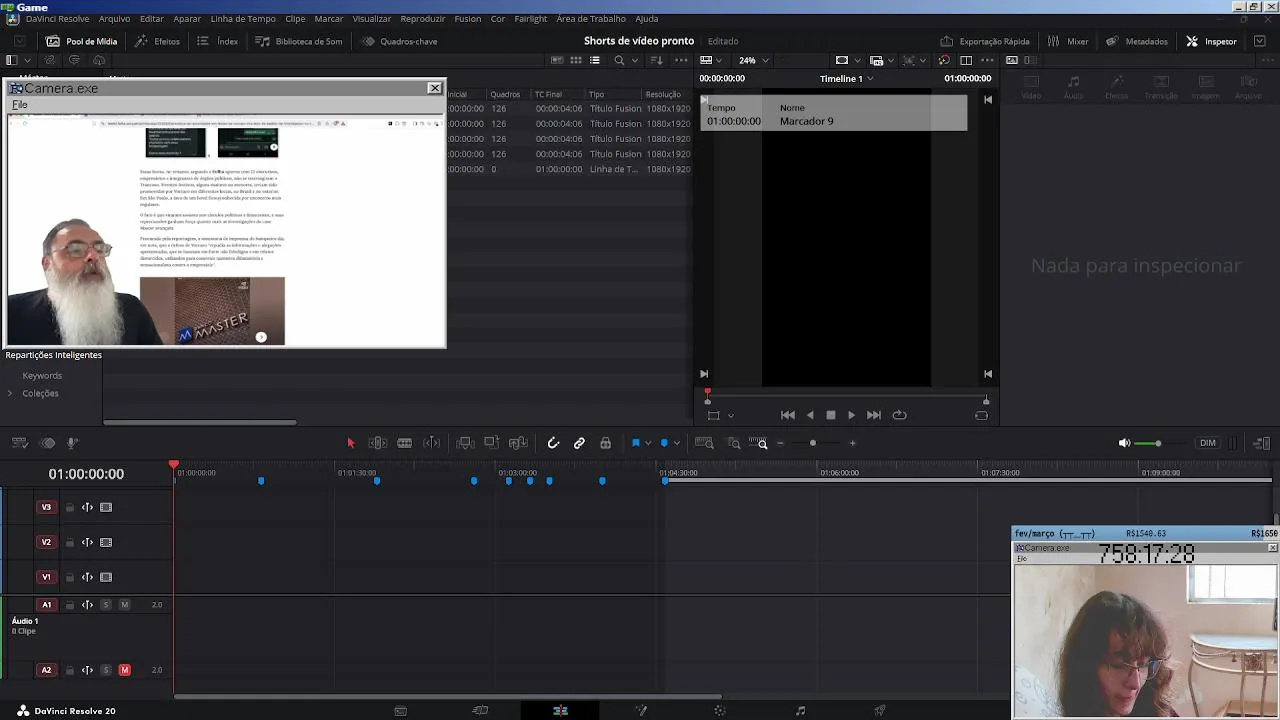
Task: Open viewer zoom 24% dropdown
Action: click(x=753, y=60)
